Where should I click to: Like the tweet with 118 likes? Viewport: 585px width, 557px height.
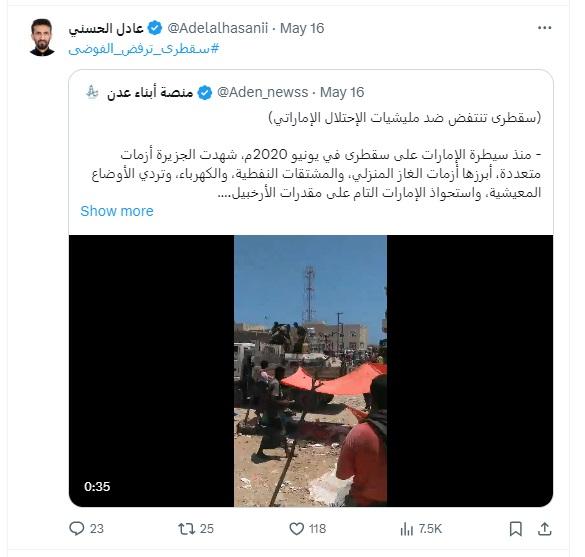(297, 528)
